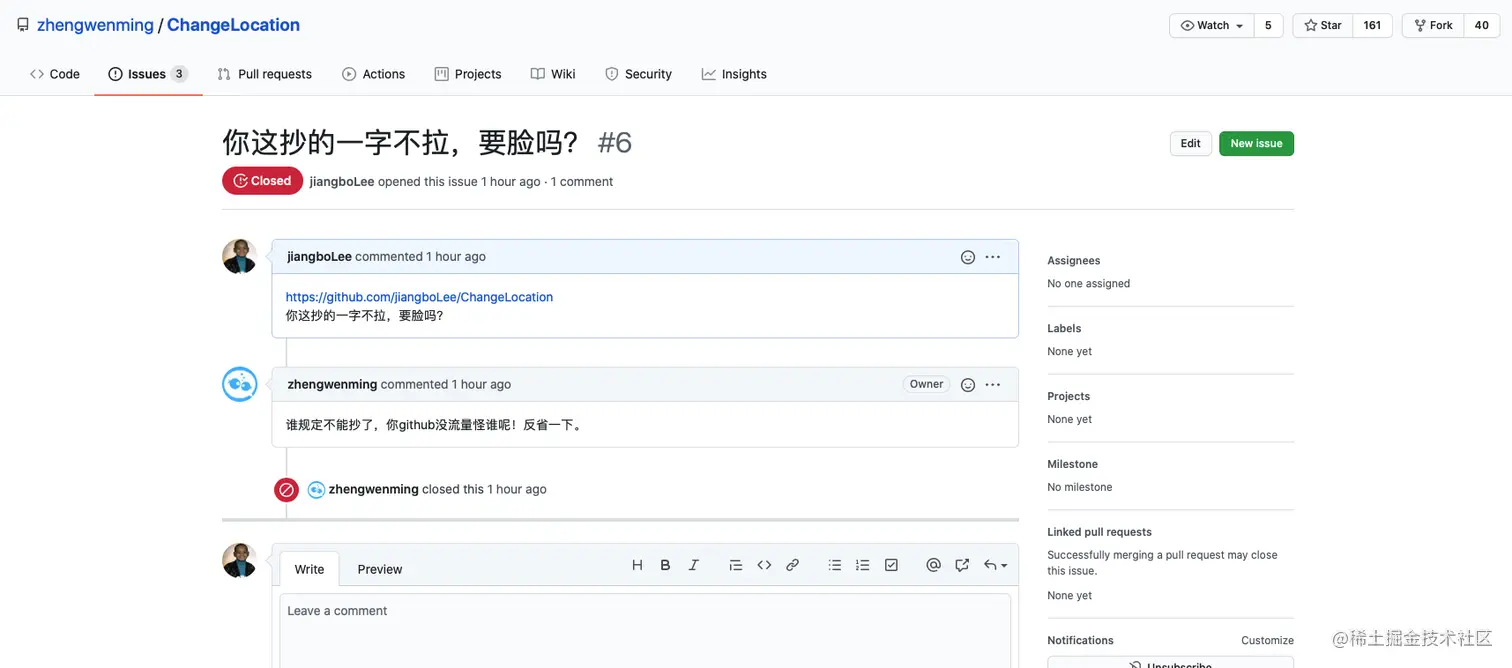Add reaction emoji to zhengwenming's comment
Image resolution: width=1512 pixels, height=668 pixels.
(x=967, y=385)
